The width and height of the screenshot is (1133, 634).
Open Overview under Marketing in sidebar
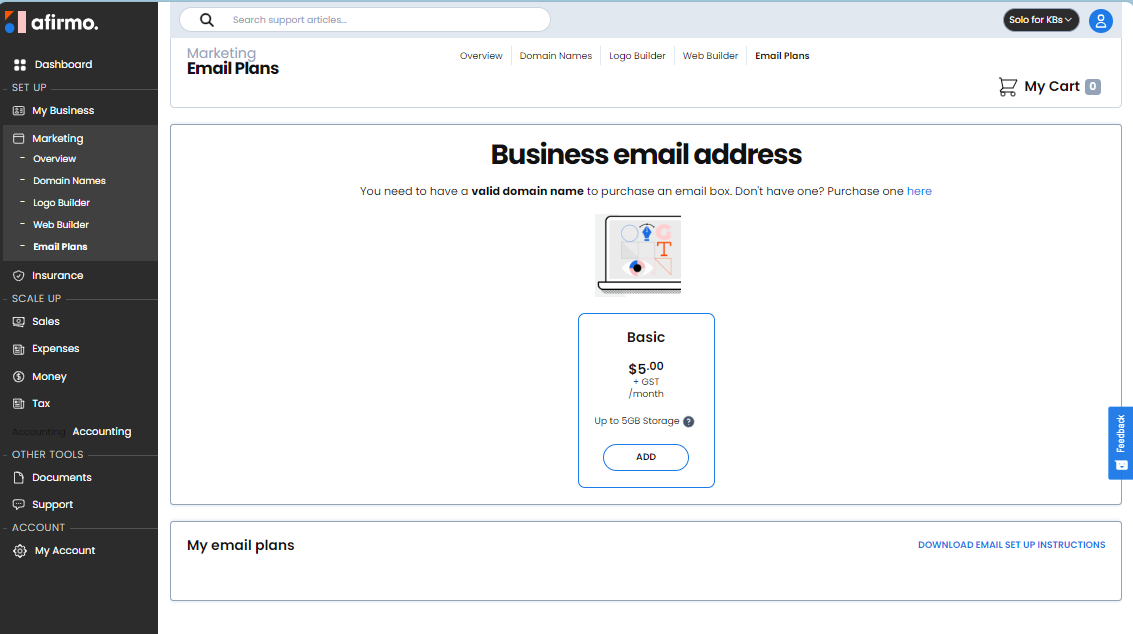pyautogui.click(x=54, y=159)
